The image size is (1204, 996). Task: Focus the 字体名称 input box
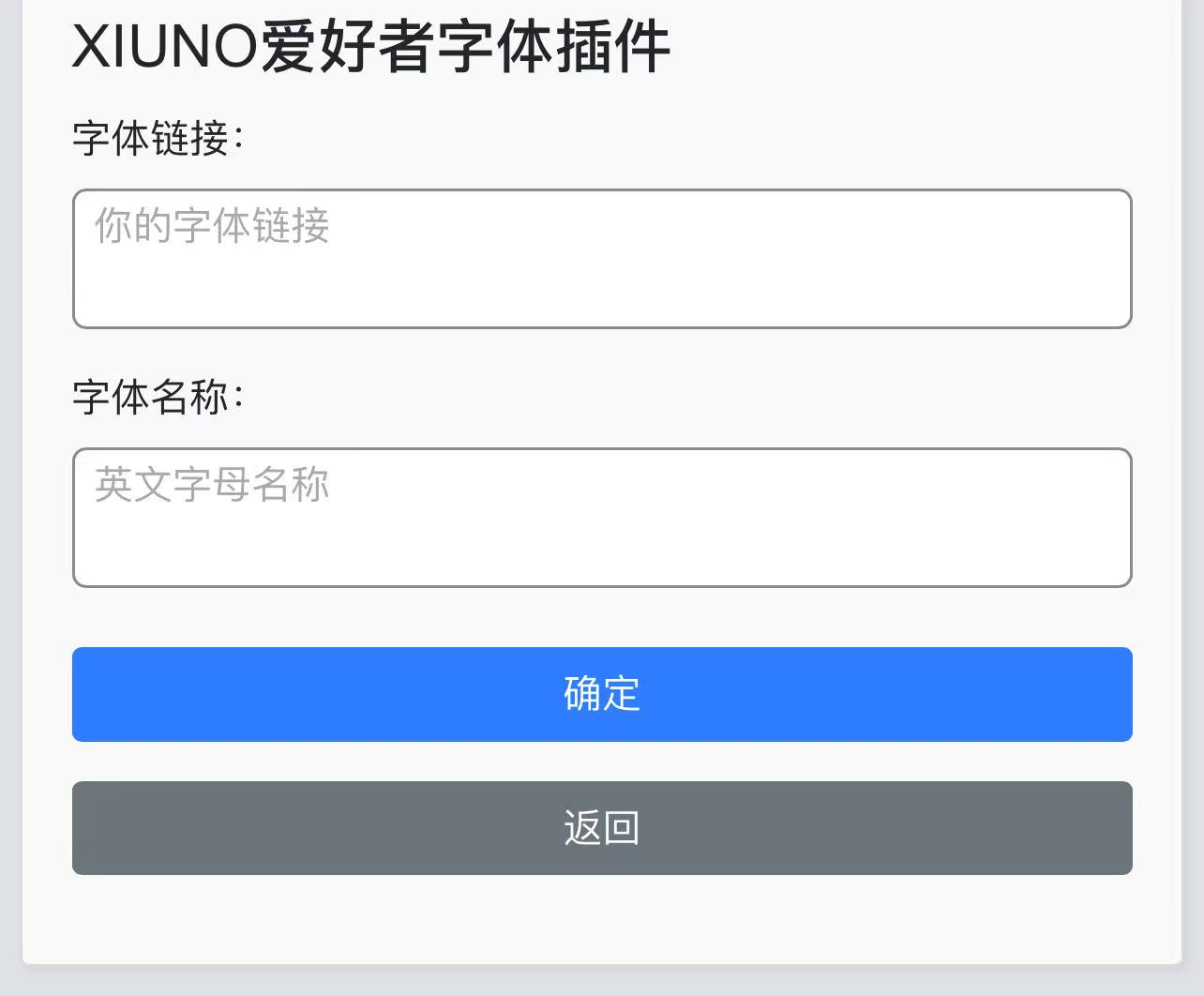pyautogui.click(x=602, y=518)
